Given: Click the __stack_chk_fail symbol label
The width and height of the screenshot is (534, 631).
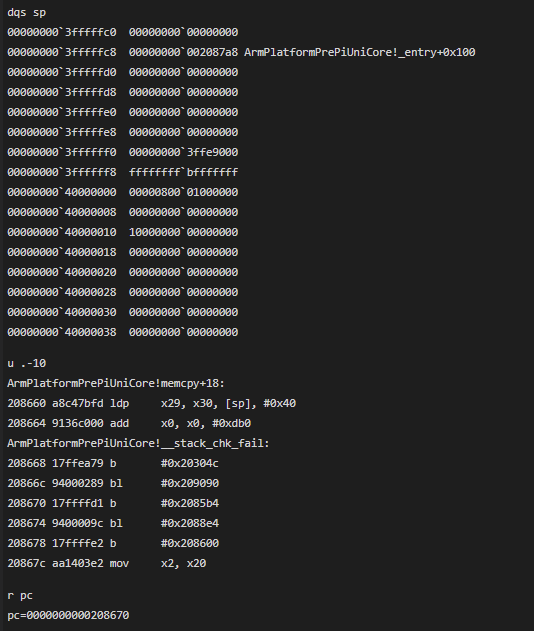Looking at the screenshot, I should pyautogui.click(x=138, y=443).
